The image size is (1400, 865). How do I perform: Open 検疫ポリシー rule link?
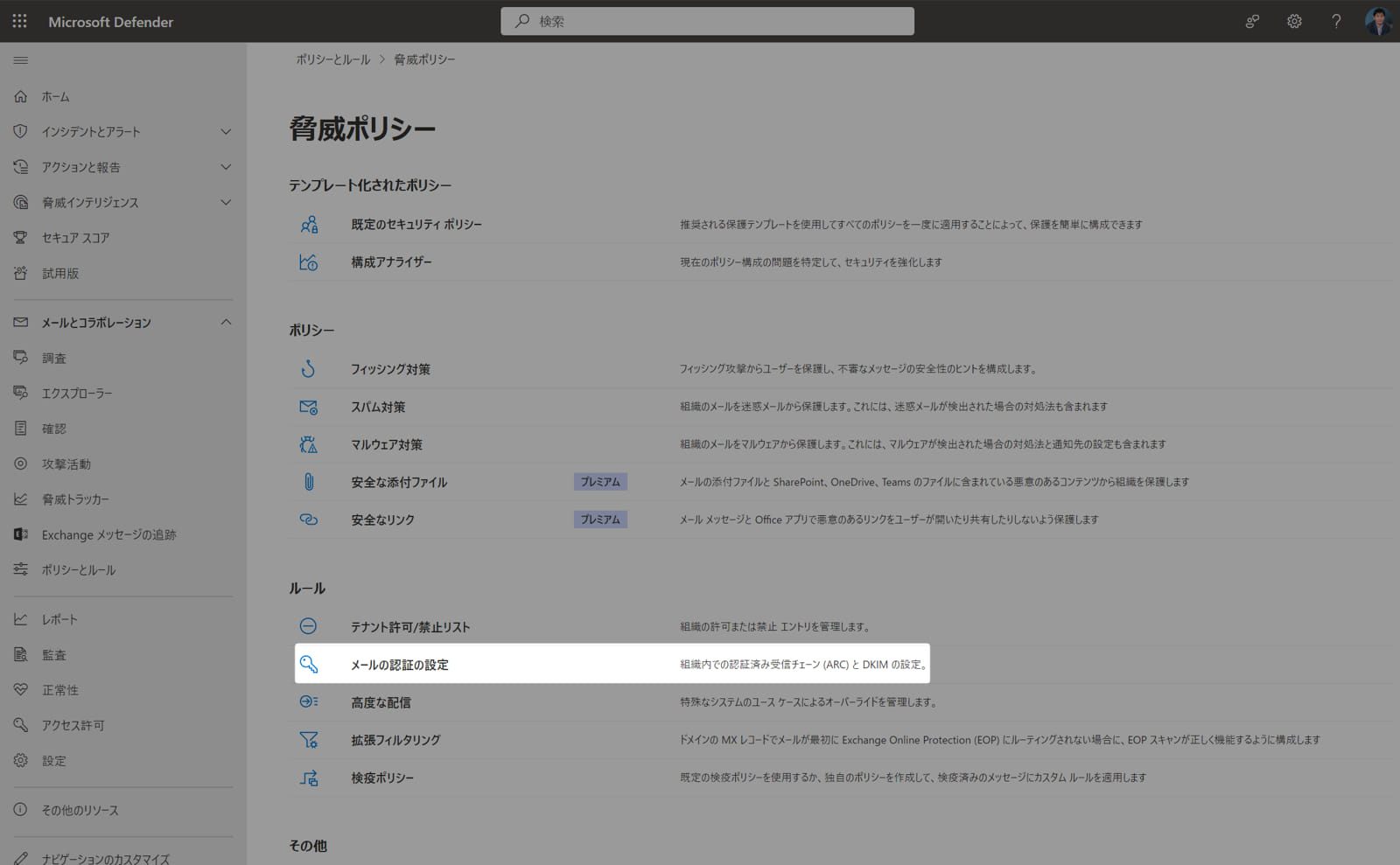coord(382,778)
